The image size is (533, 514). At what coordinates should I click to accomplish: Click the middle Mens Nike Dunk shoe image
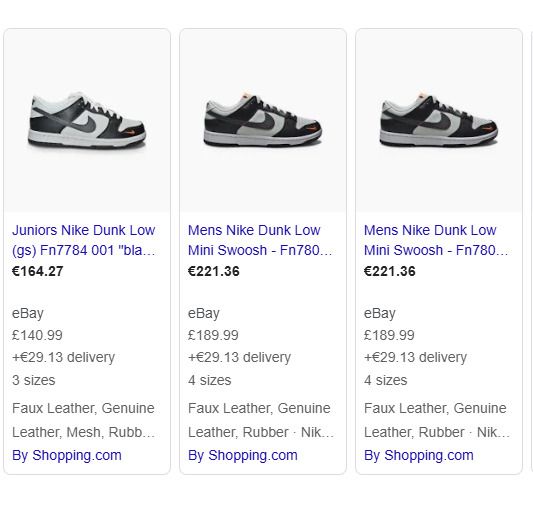click(263, 121)
